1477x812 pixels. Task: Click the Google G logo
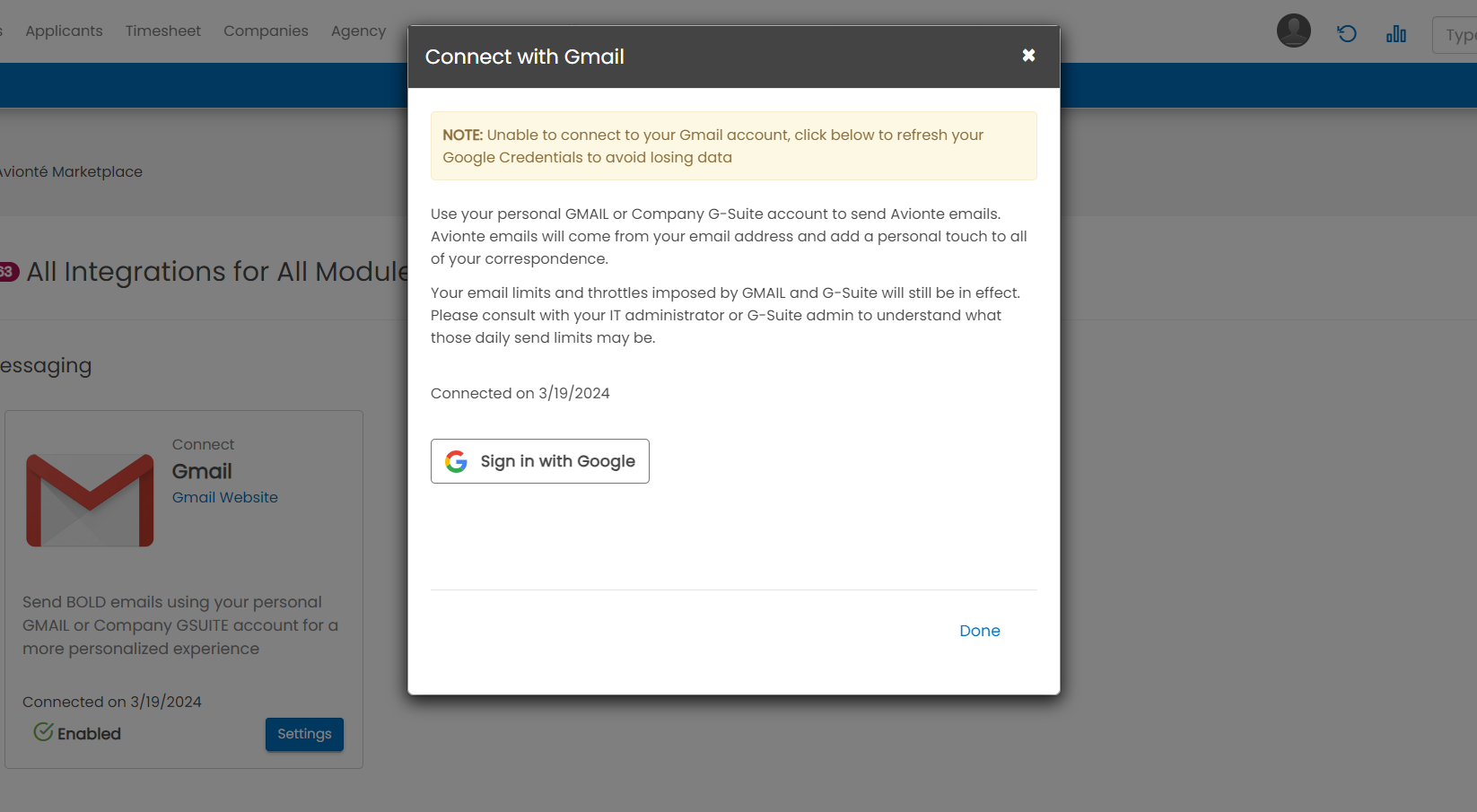(x=456, y=461)
